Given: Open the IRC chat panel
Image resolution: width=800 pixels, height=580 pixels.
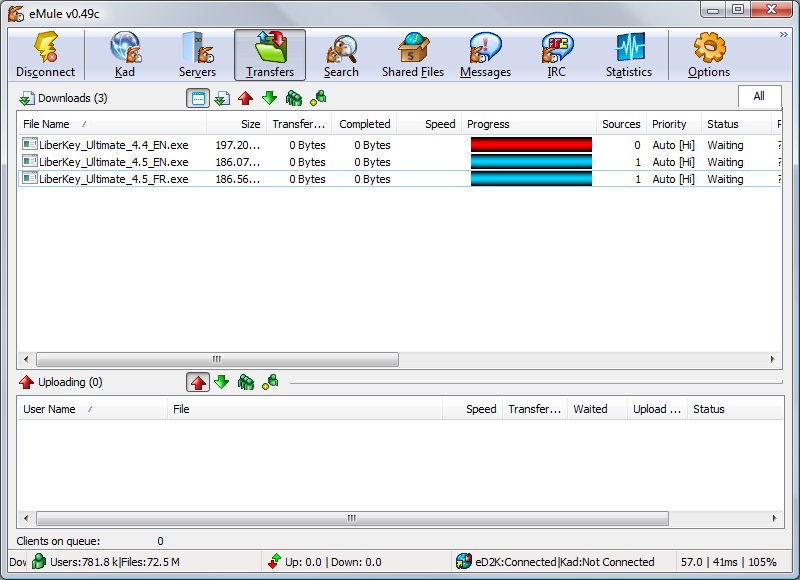Looking at the screenshot, I should coord(557,55).
